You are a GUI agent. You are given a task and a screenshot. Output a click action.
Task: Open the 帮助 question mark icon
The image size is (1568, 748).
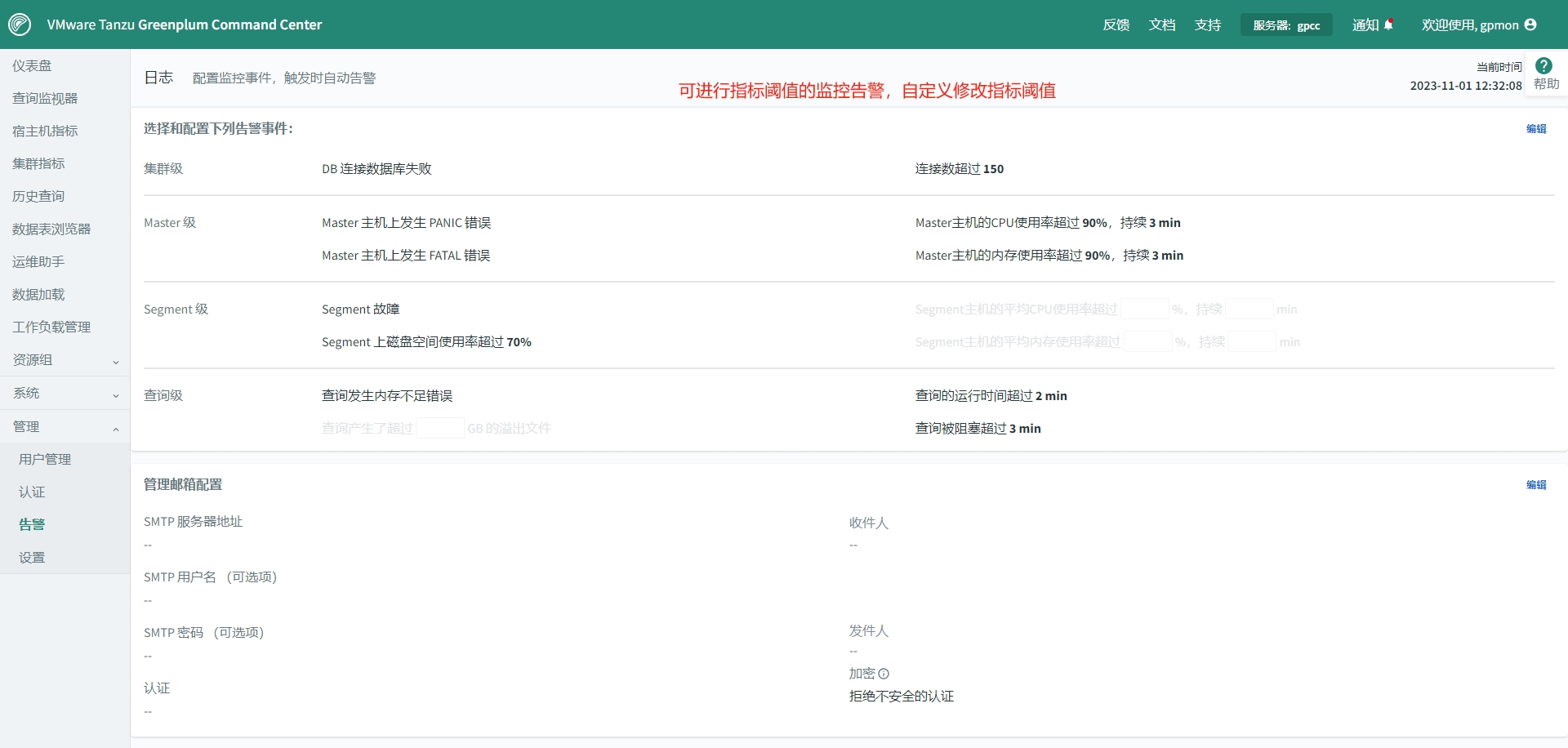(1543, 65)
